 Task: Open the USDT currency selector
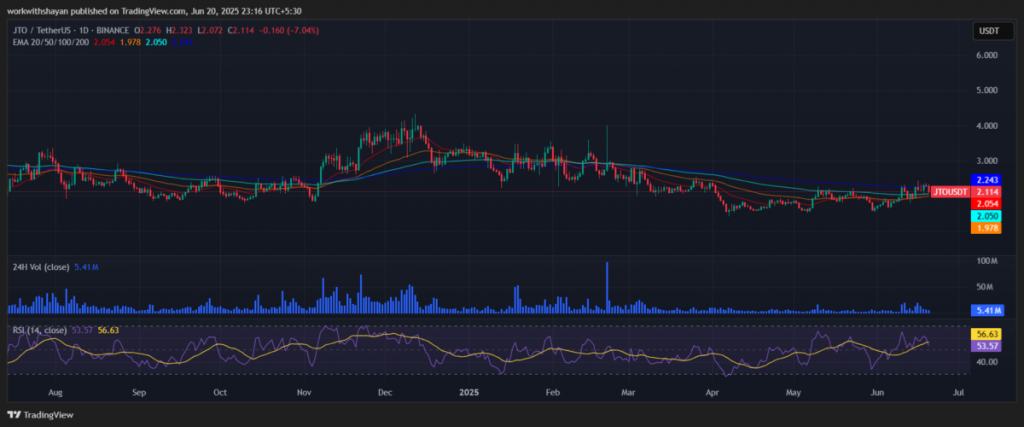(x=987, y=32)
